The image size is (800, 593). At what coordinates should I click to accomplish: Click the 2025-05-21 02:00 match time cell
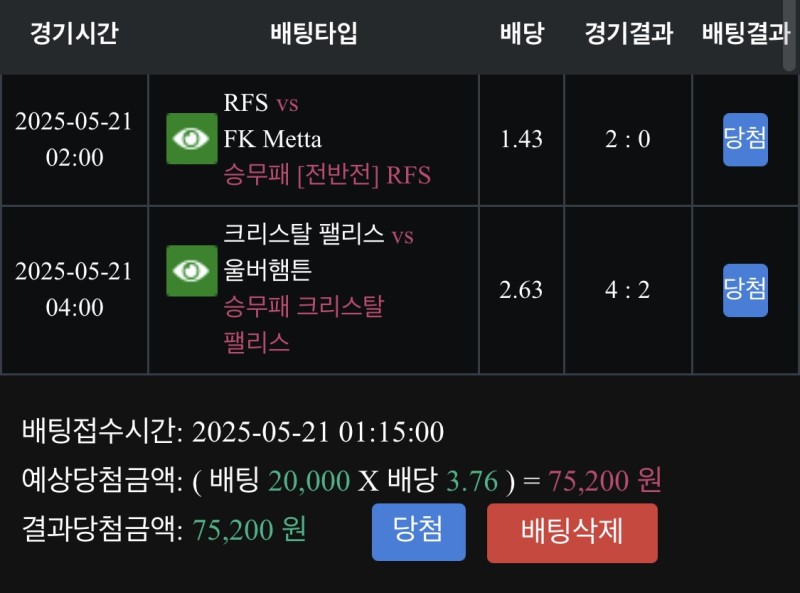[74, 139]
